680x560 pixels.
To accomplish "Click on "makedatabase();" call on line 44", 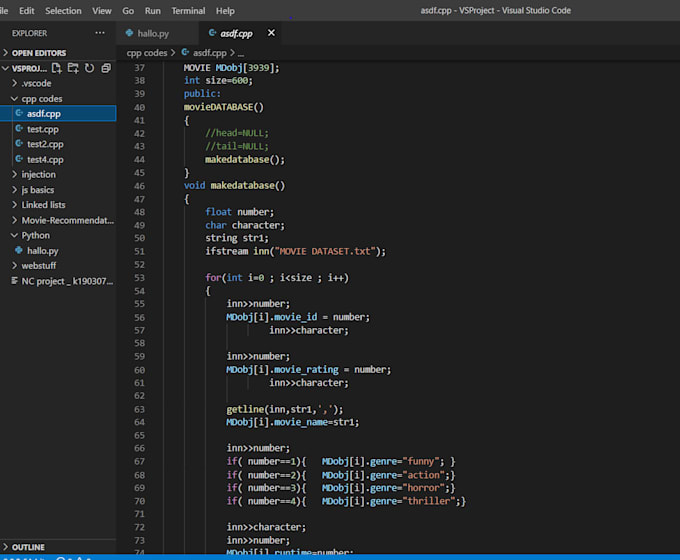I will coord(245,159).
